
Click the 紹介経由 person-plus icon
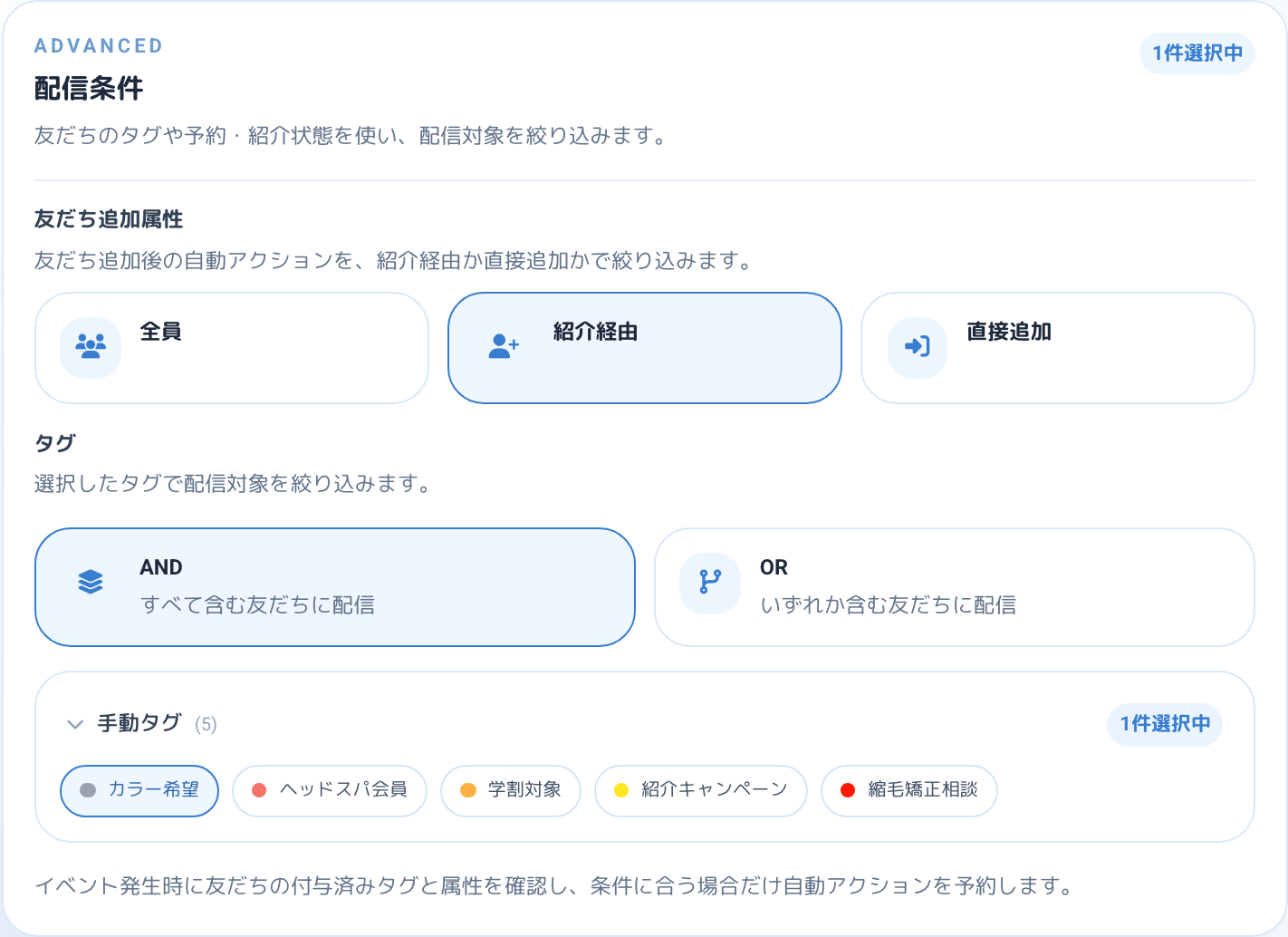[504, 346]
